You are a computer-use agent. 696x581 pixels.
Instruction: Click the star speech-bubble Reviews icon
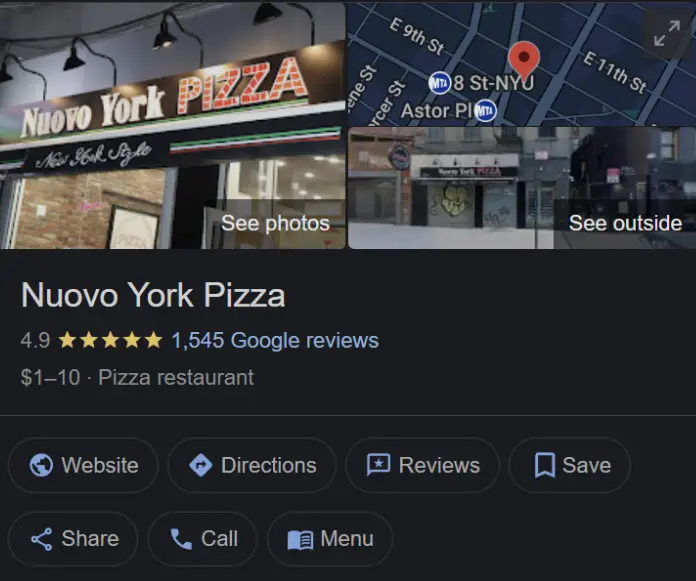pyautogui.click(x=378, y=465)
